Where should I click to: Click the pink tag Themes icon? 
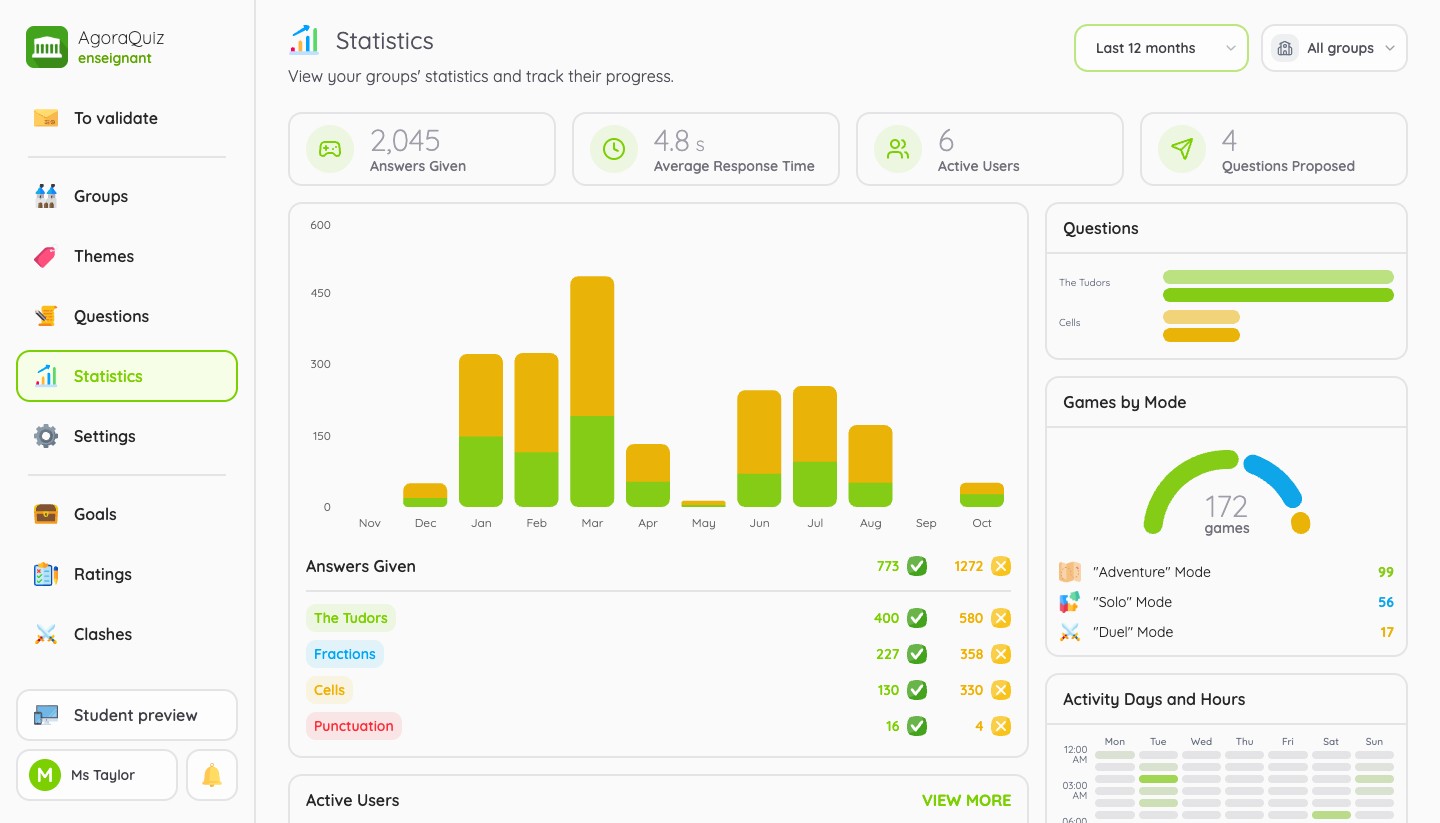[x=46, y=256]
